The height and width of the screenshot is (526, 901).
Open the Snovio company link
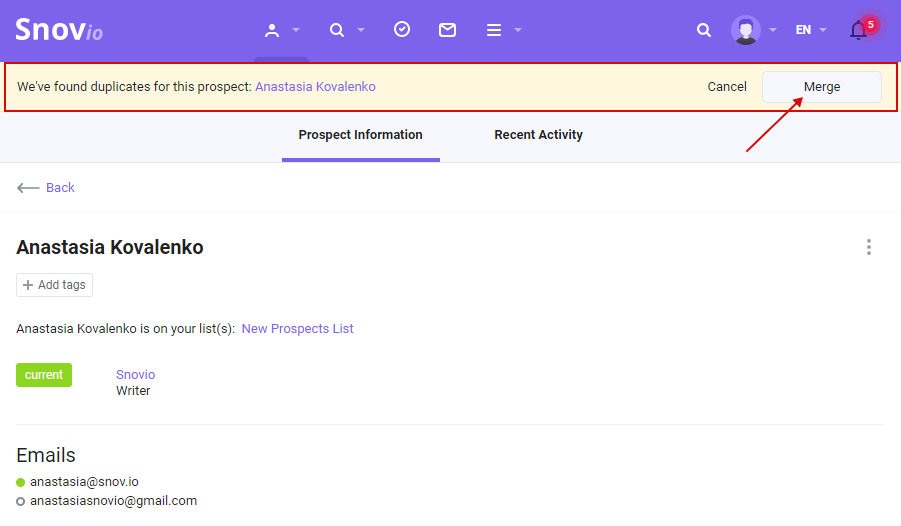coord(136,375)
